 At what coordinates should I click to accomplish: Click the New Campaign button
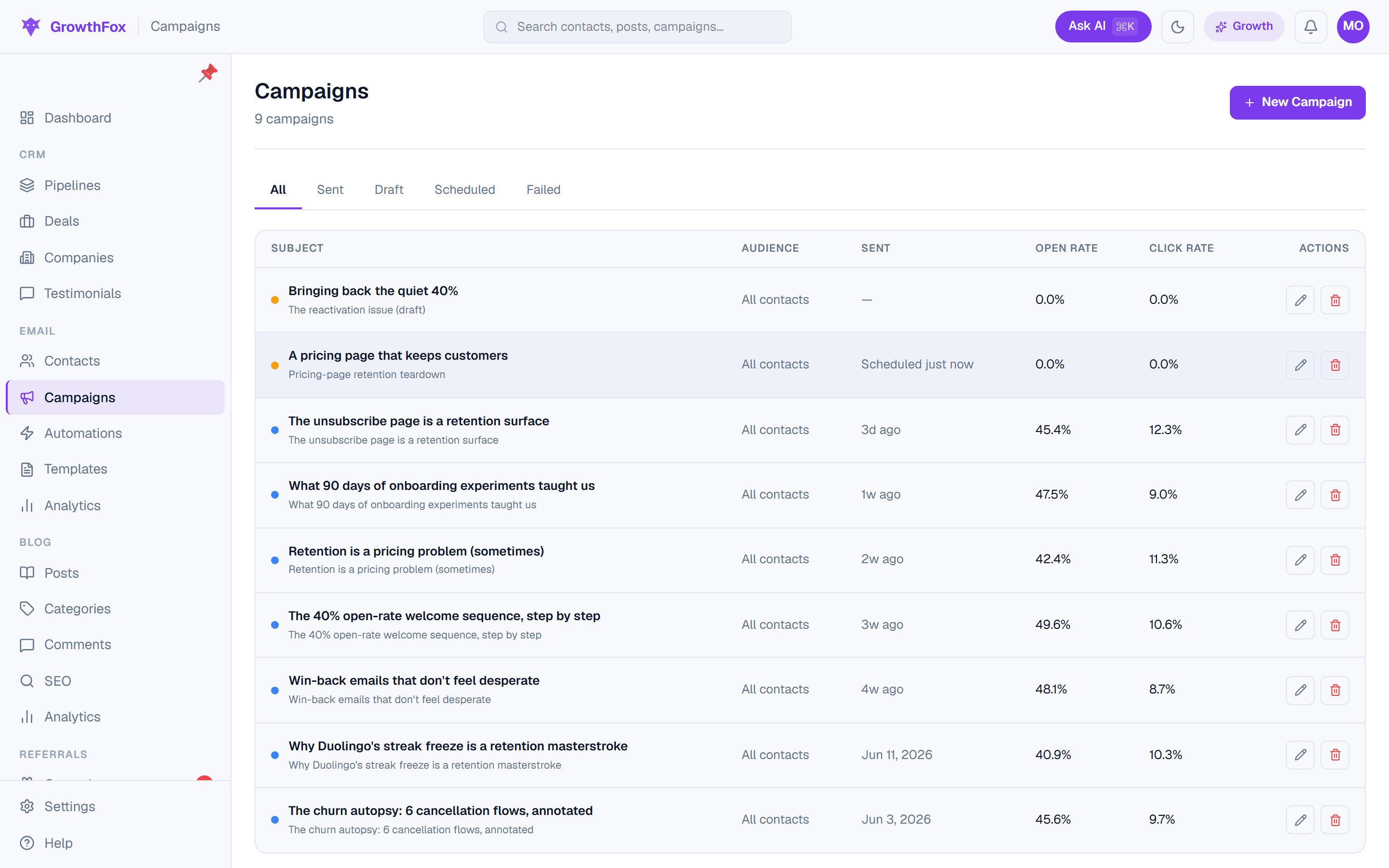point(1297,102)
